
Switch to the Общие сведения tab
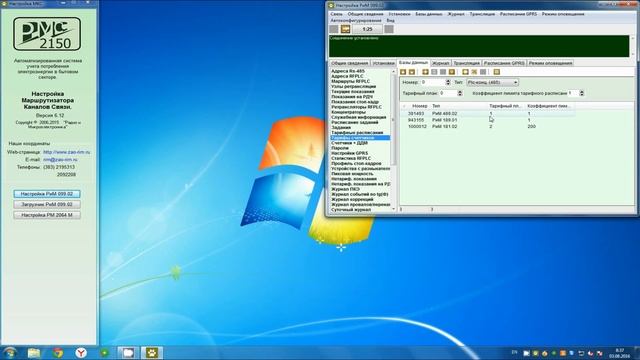349,63
